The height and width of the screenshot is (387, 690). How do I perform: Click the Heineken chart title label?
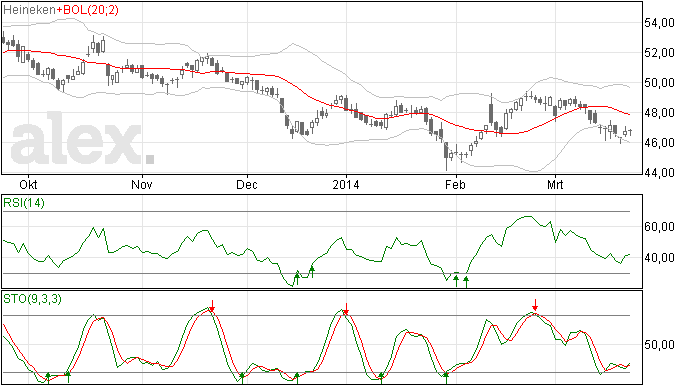point(29,10)
